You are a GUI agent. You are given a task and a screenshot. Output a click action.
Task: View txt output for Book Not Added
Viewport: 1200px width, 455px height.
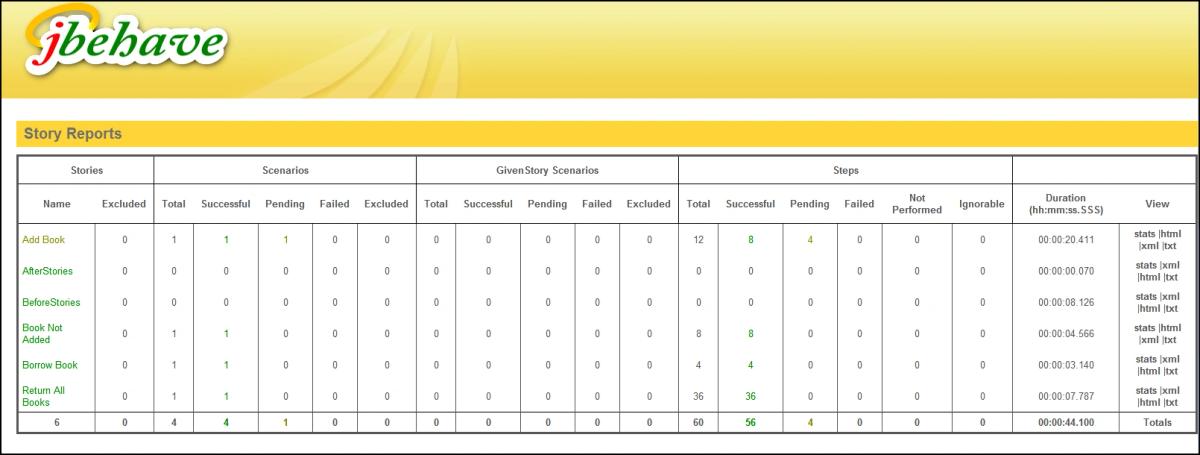coord(1168,340)
